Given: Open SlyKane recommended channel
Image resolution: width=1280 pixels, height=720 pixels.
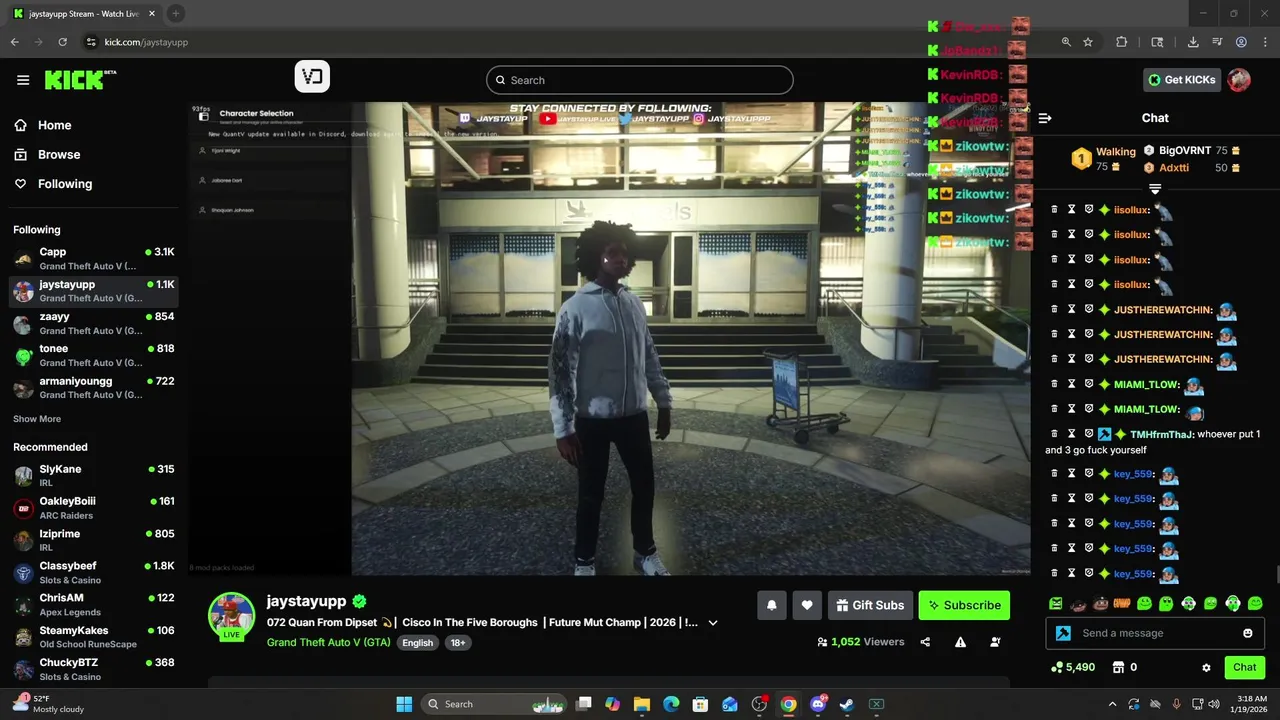Looking at the screenshot, I should [x=94, y=475].
